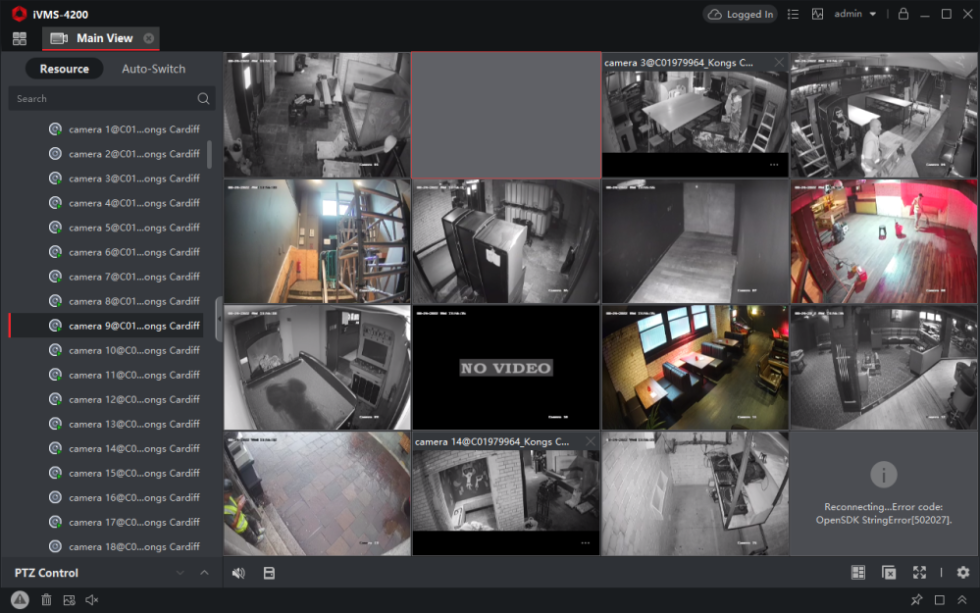Viewport: 980px width, 613px height.
Task: Click the Logged In cloud button
Action: tap(740, 14)
